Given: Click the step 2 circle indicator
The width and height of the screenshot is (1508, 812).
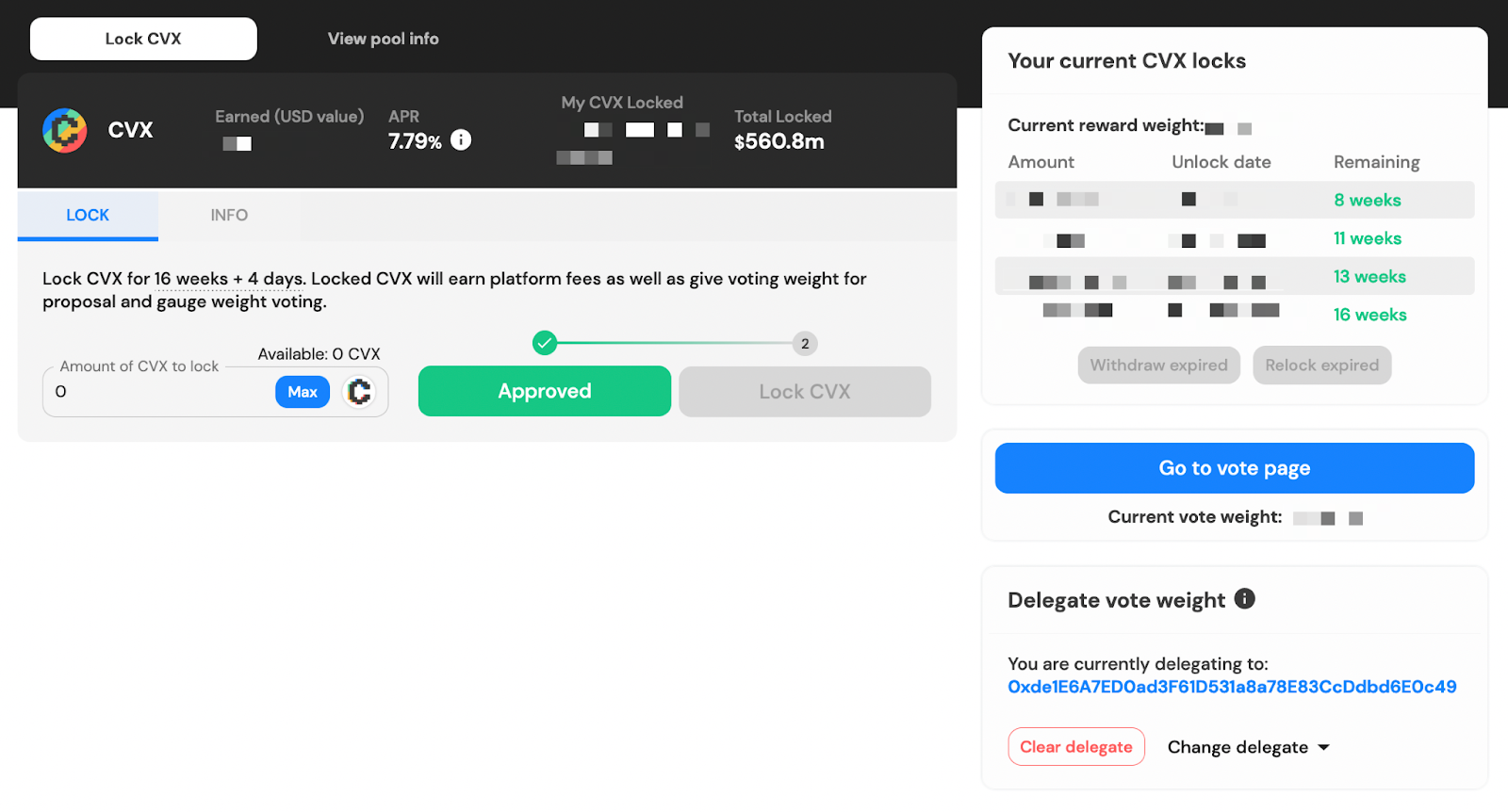Looking at the screenshot, I should point(805,344).
